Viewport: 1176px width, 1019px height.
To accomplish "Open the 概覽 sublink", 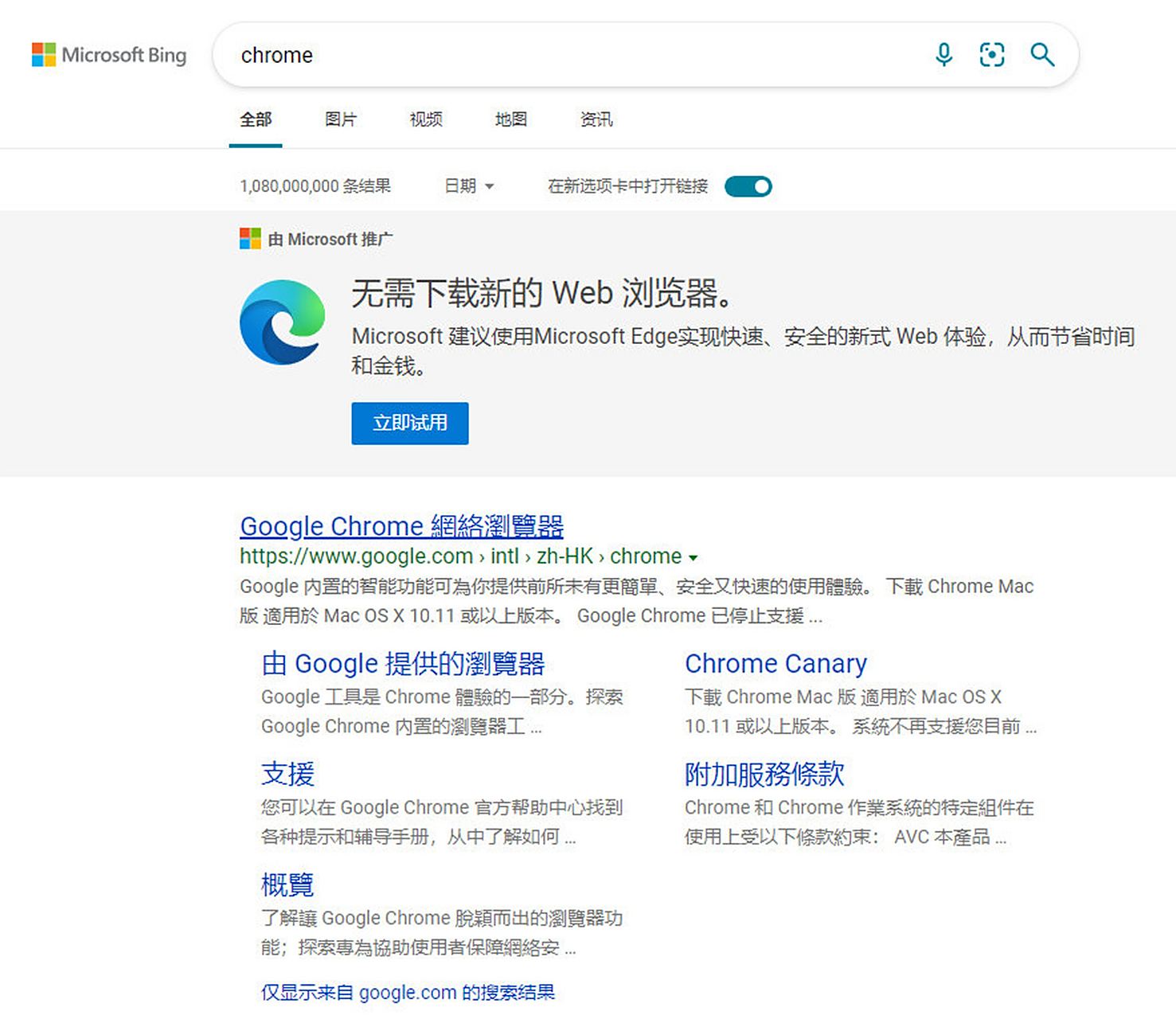I will 287,884.
